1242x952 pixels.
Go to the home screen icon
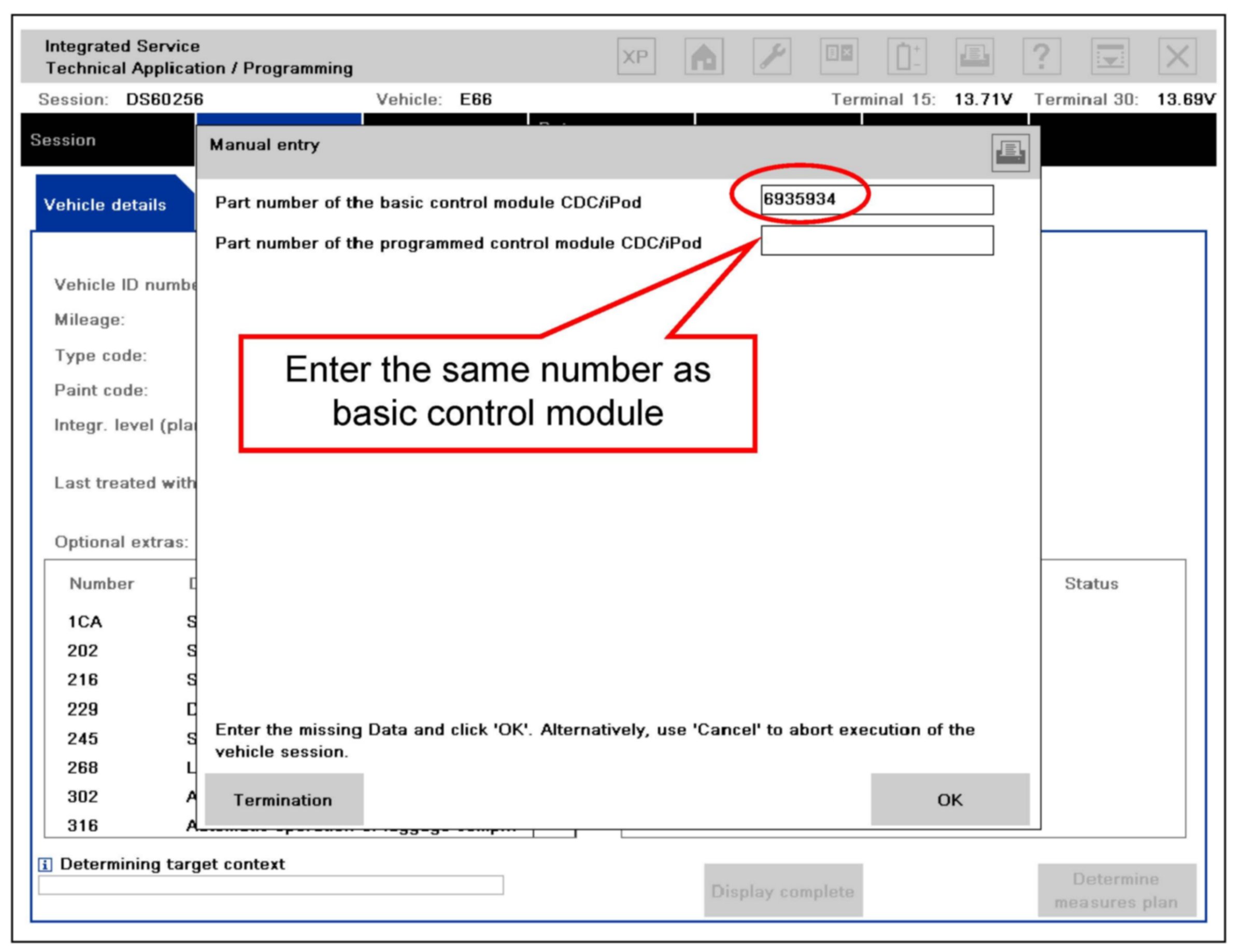pos(703,56)
